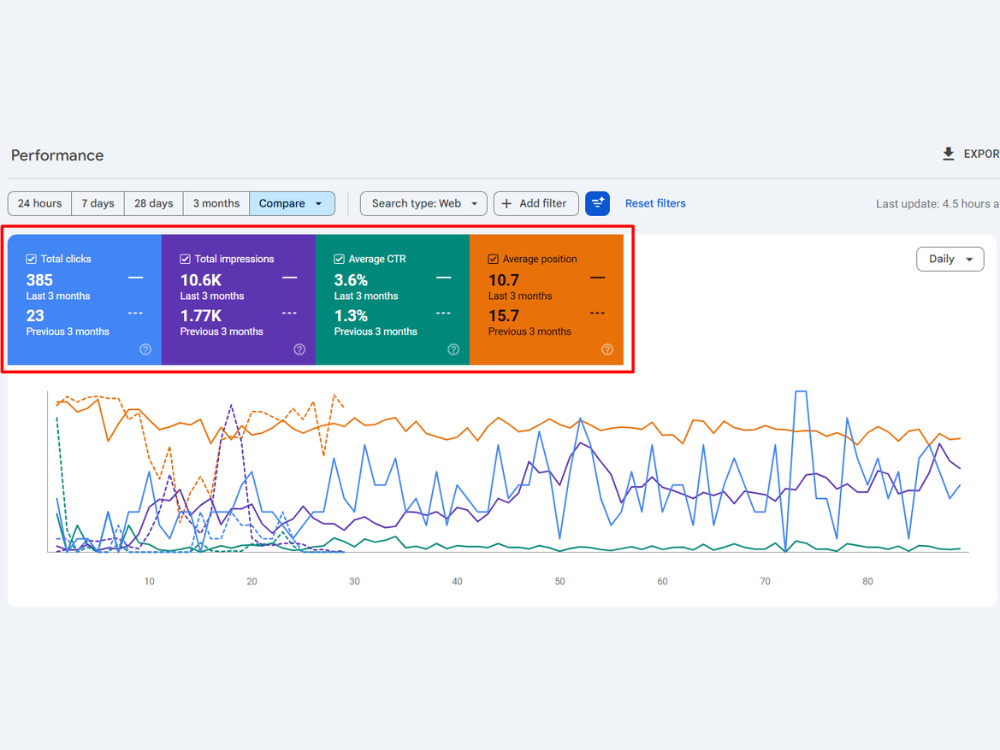Click the 1.3% previous CTR value
The image size is (1000, 750).
click(x=351, y=316)
